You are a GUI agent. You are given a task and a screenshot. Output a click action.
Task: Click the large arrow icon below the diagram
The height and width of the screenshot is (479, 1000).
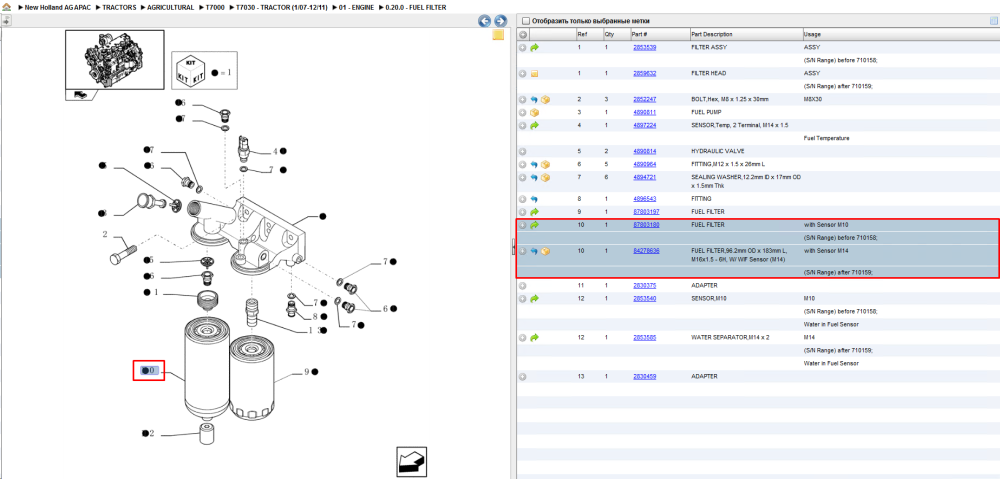click(x=411, y=461)
